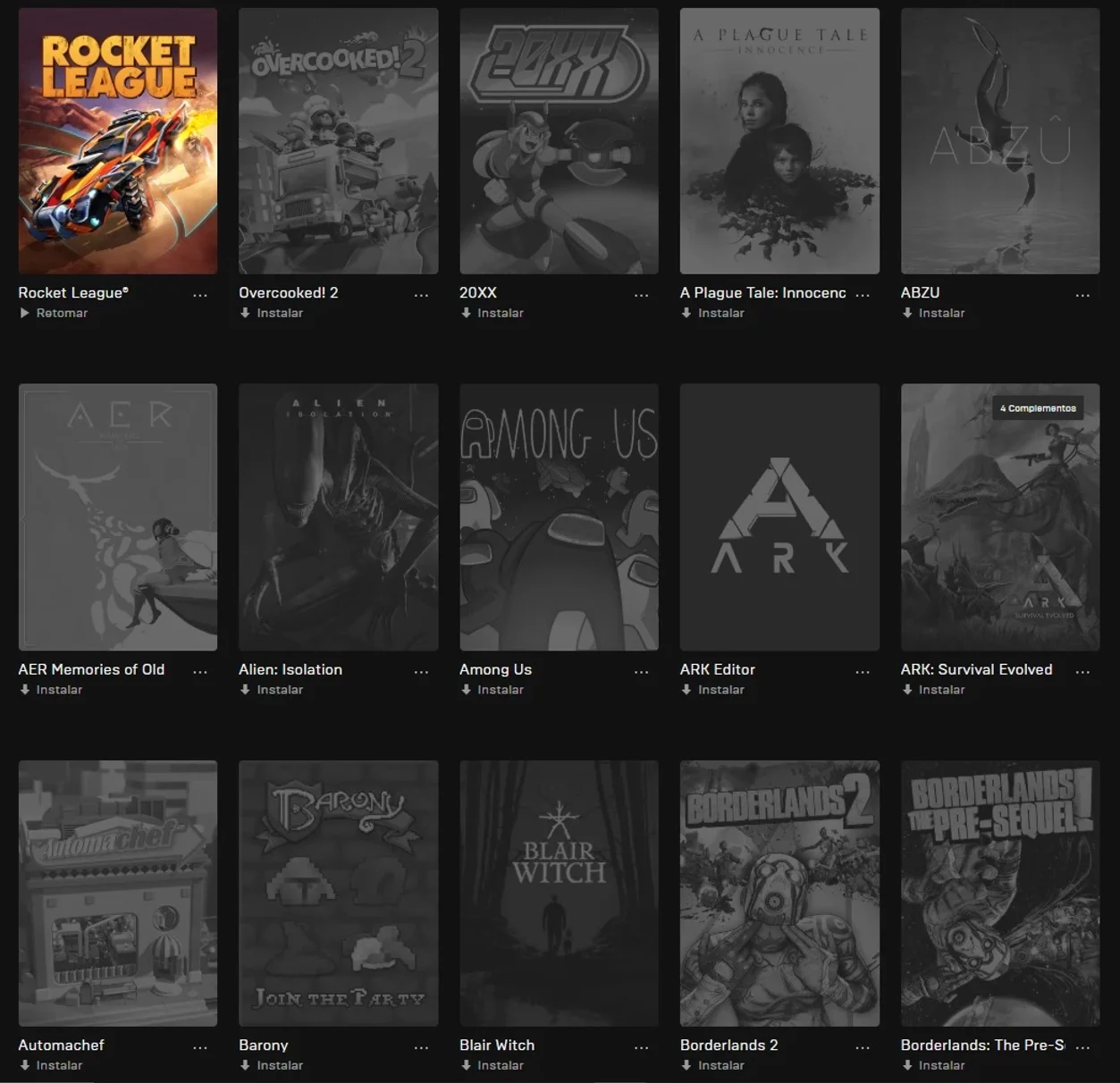The height and width of the screenshot is (1083, 1120).
Task: Click the 'Barony' title text
Action: click(x=264, y=1045)
